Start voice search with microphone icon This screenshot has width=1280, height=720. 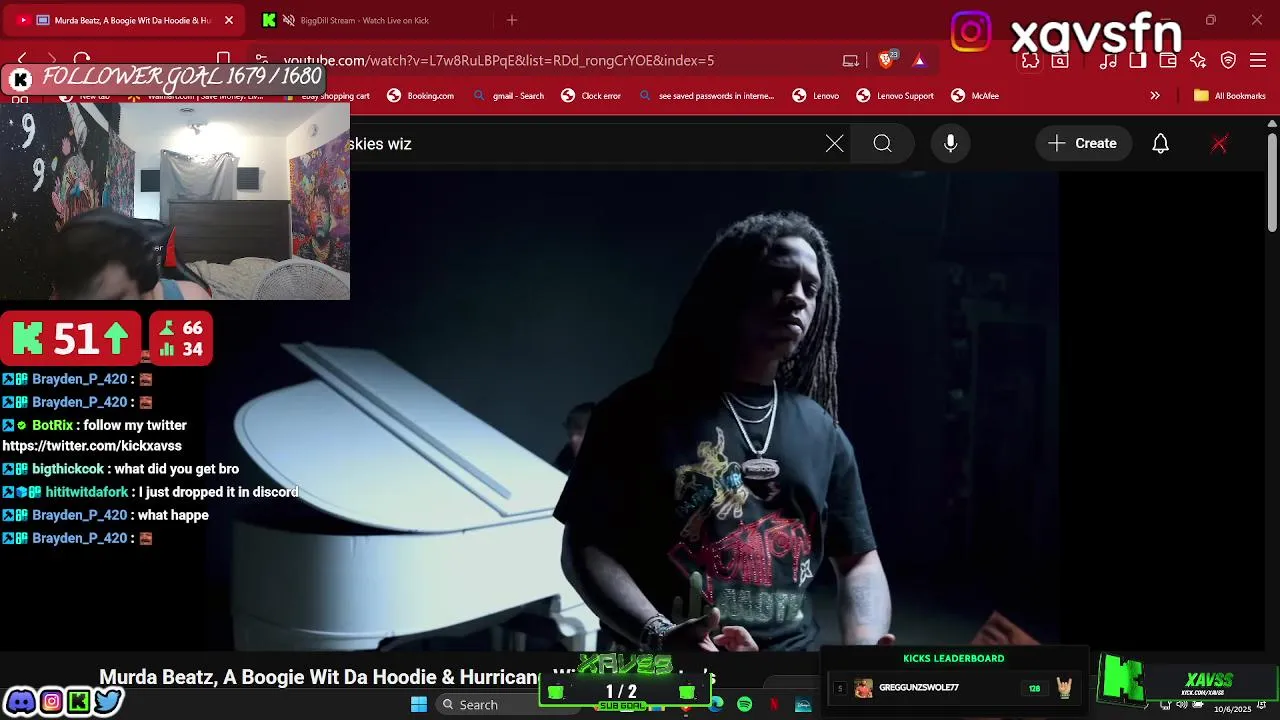(951, 143)
